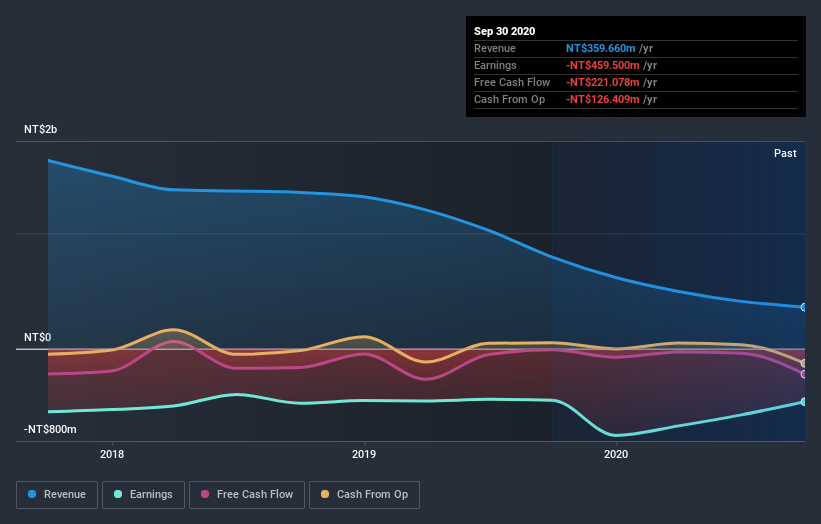Toggle the Free Cash Flow legend button
821x524 pixels.
point(247,495)
